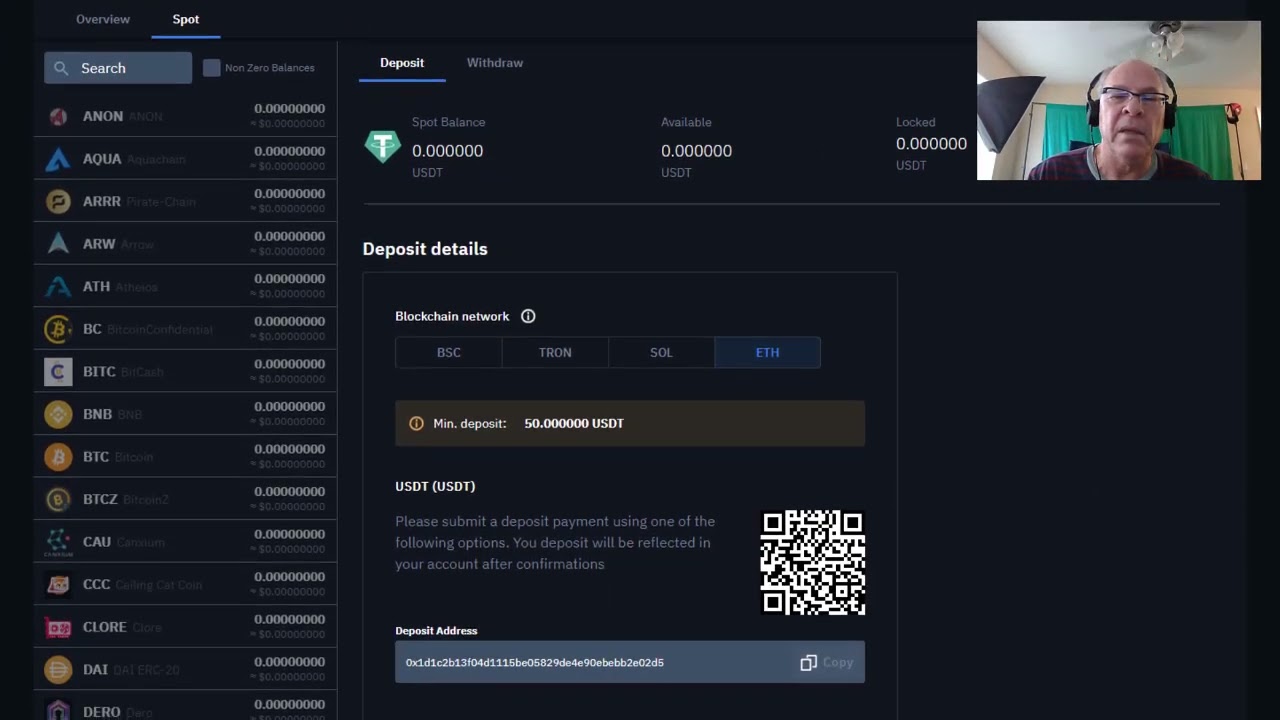
Task: Click the BTCZ coin icon
Action: pyautogui.click(x=58, y=499)
